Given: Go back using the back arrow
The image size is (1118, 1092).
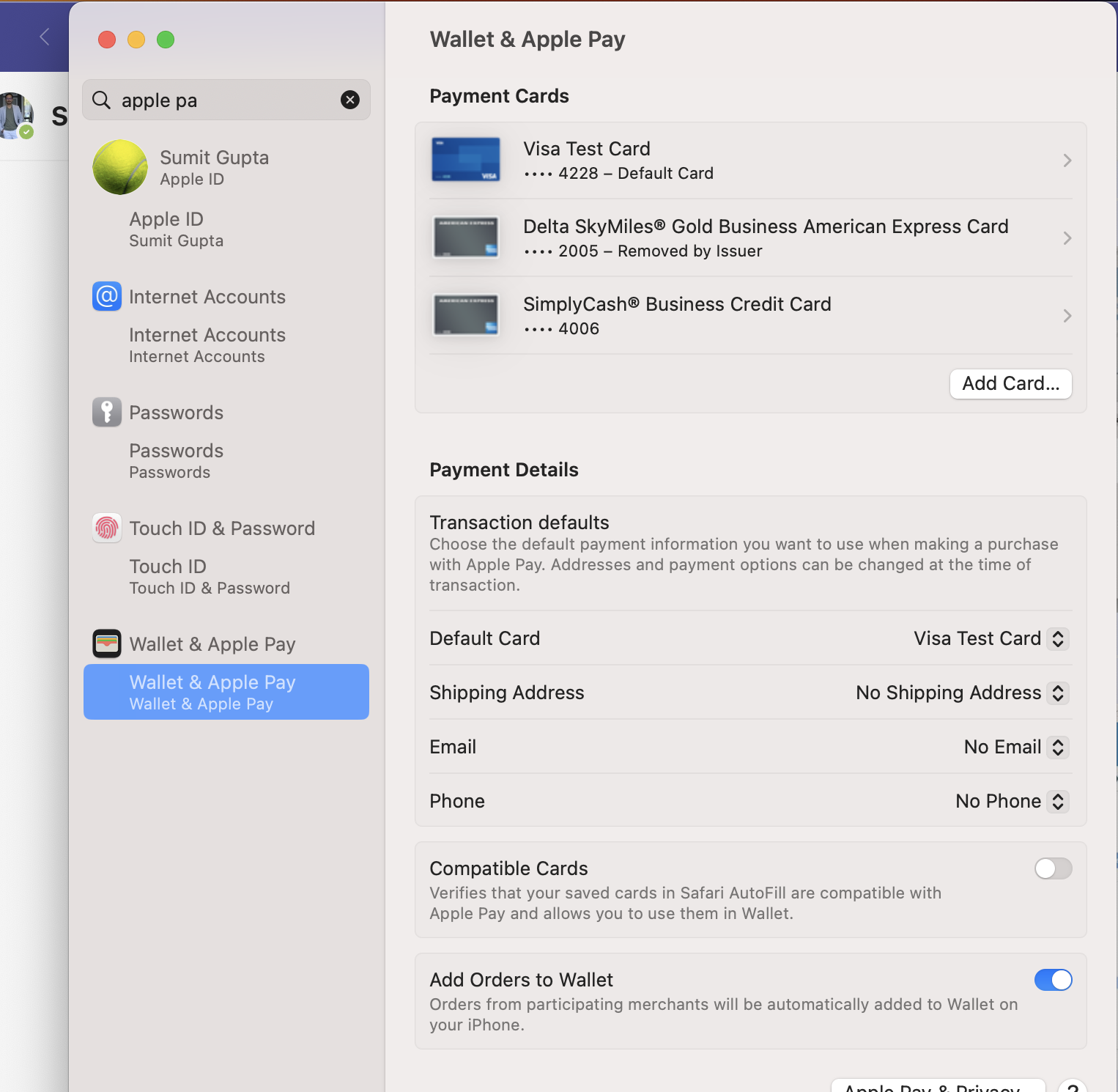Looking at the screenshot, I should 45,37.
